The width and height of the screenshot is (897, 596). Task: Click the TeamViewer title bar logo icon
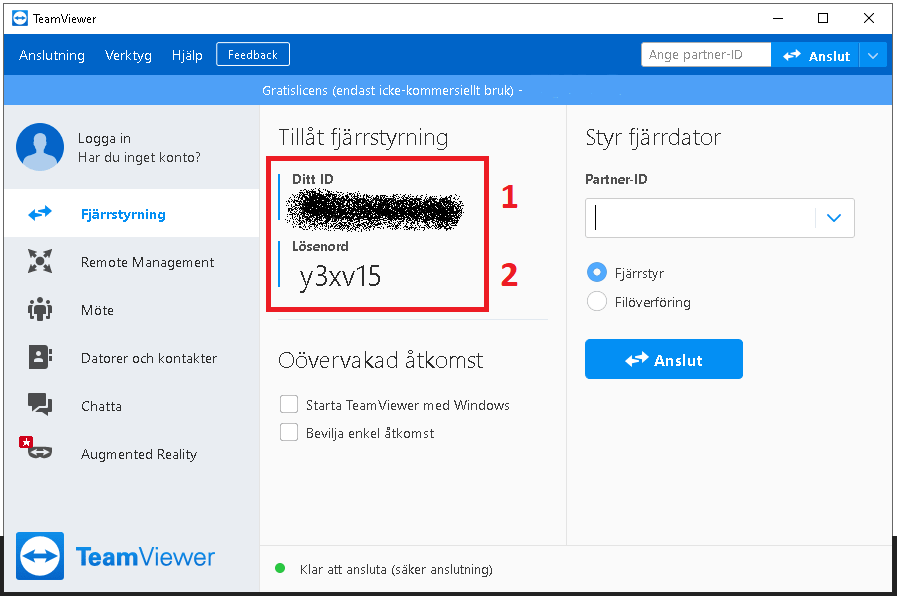tap(19, 18)
